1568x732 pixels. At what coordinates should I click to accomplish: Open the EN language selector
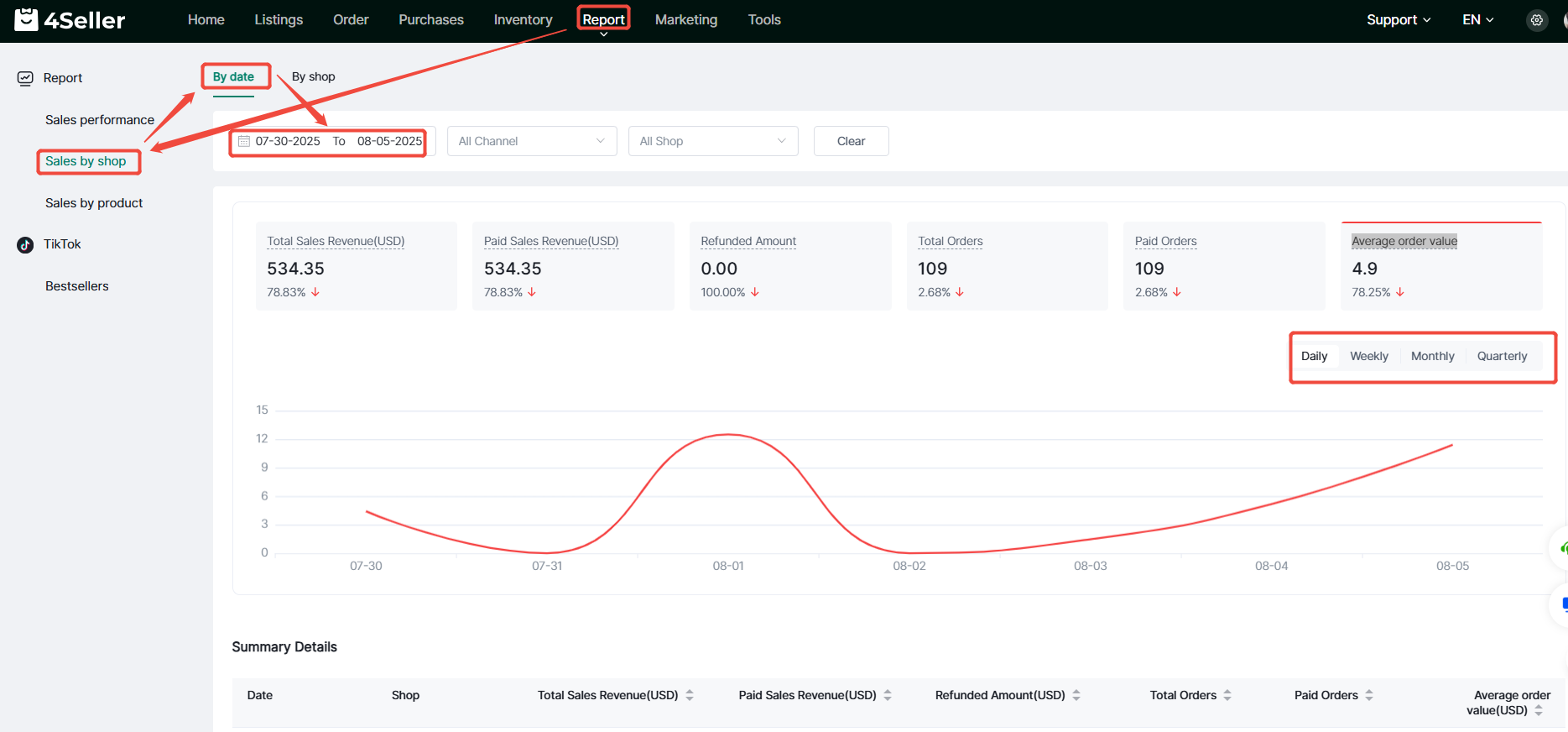click(1477, 20)
